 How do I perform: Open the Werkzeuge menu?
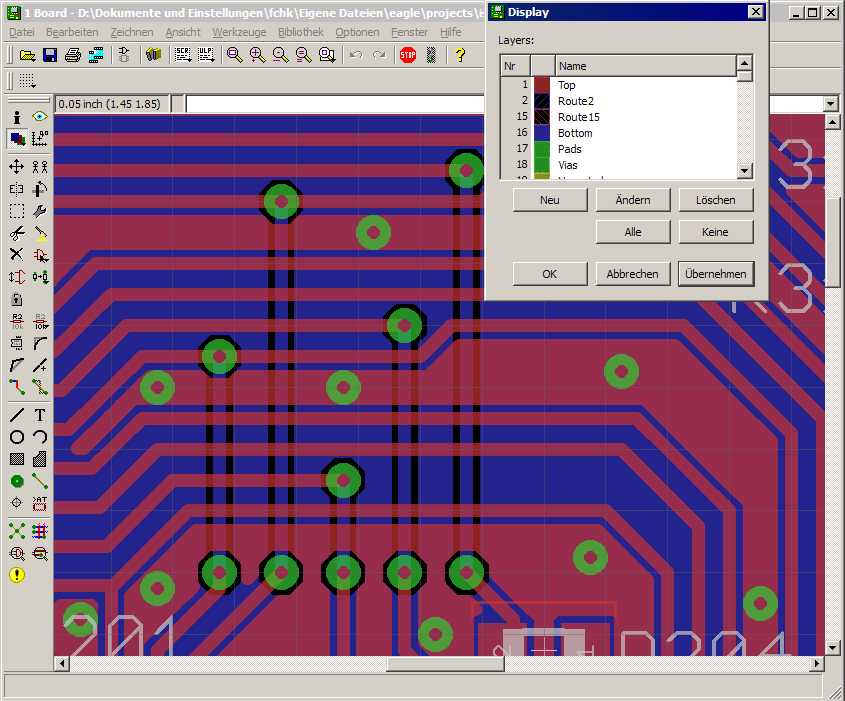click(x=239, y=32)
